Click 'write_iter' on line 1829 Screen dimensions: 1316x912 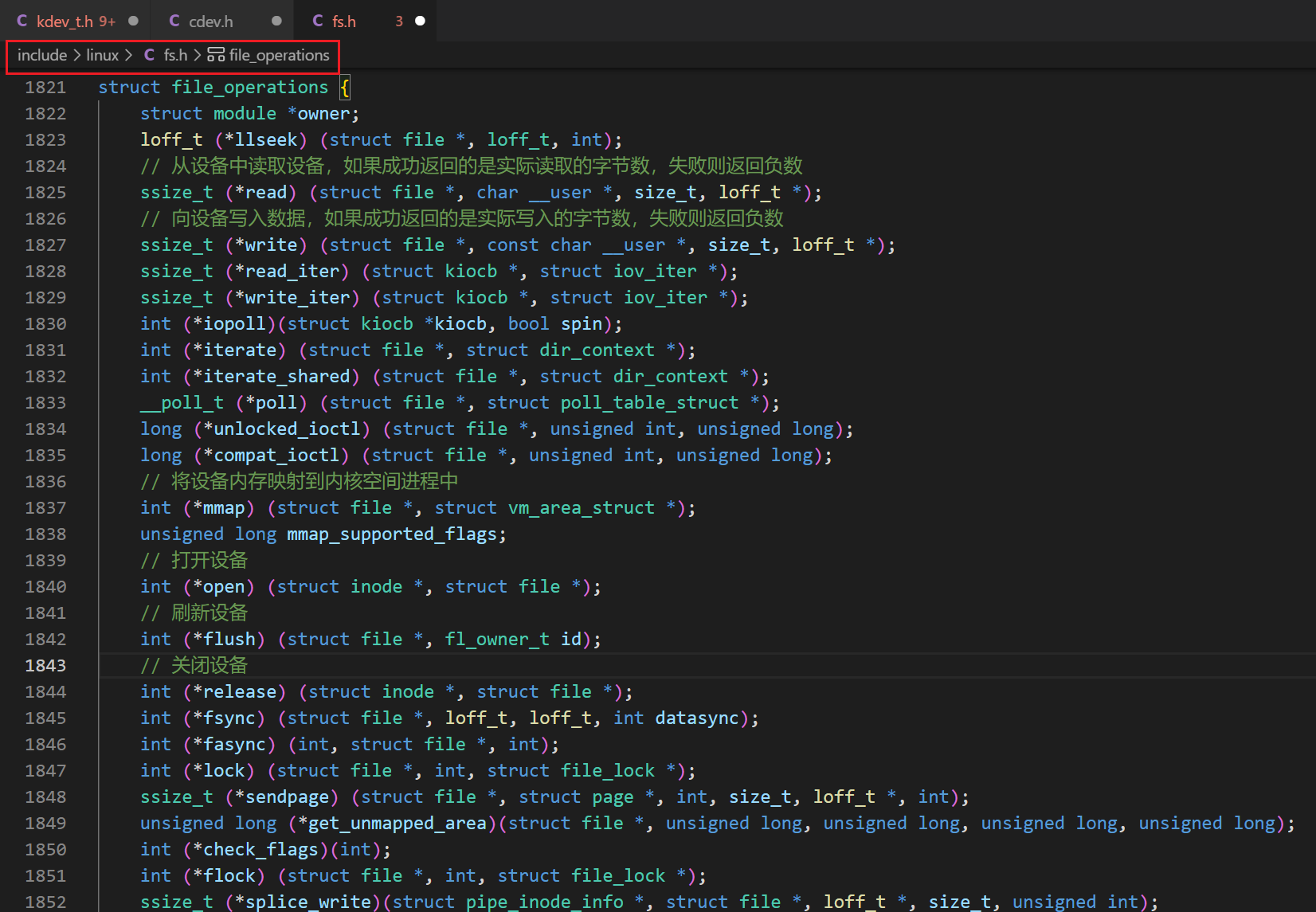click(x=298, y=298)
